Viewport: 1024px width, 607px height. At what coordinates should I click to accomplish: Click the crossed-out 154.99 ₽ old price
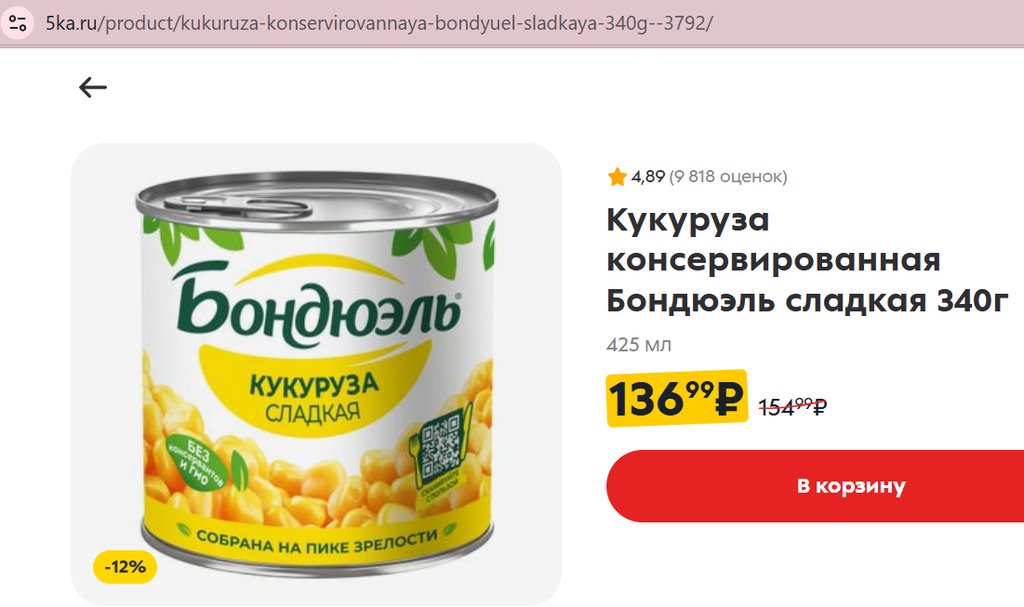(x=793, y=407)
